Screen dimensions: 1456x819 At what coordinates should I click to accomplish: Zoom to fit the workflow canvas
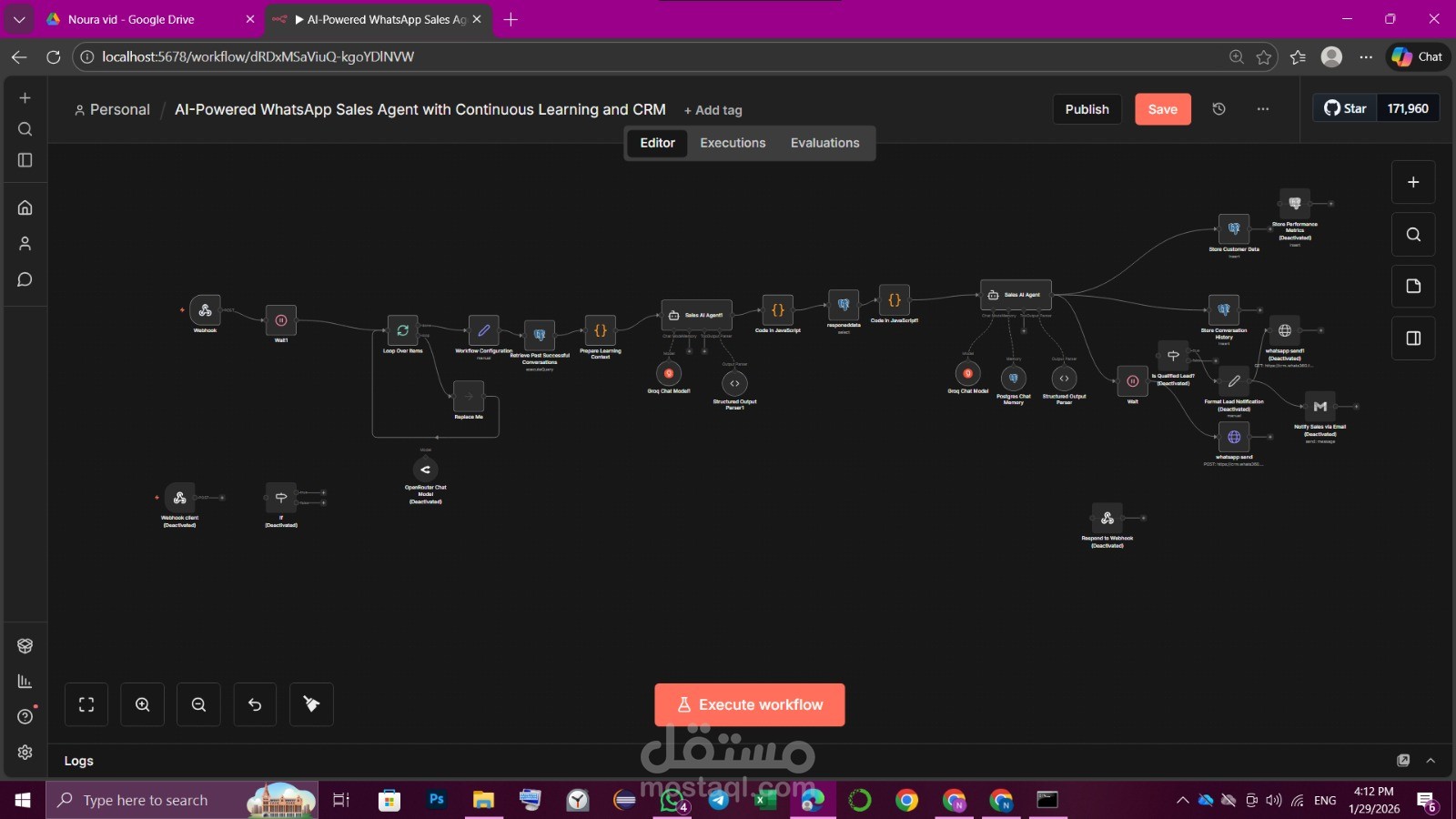pyautogui.click(x=86, y=704)
